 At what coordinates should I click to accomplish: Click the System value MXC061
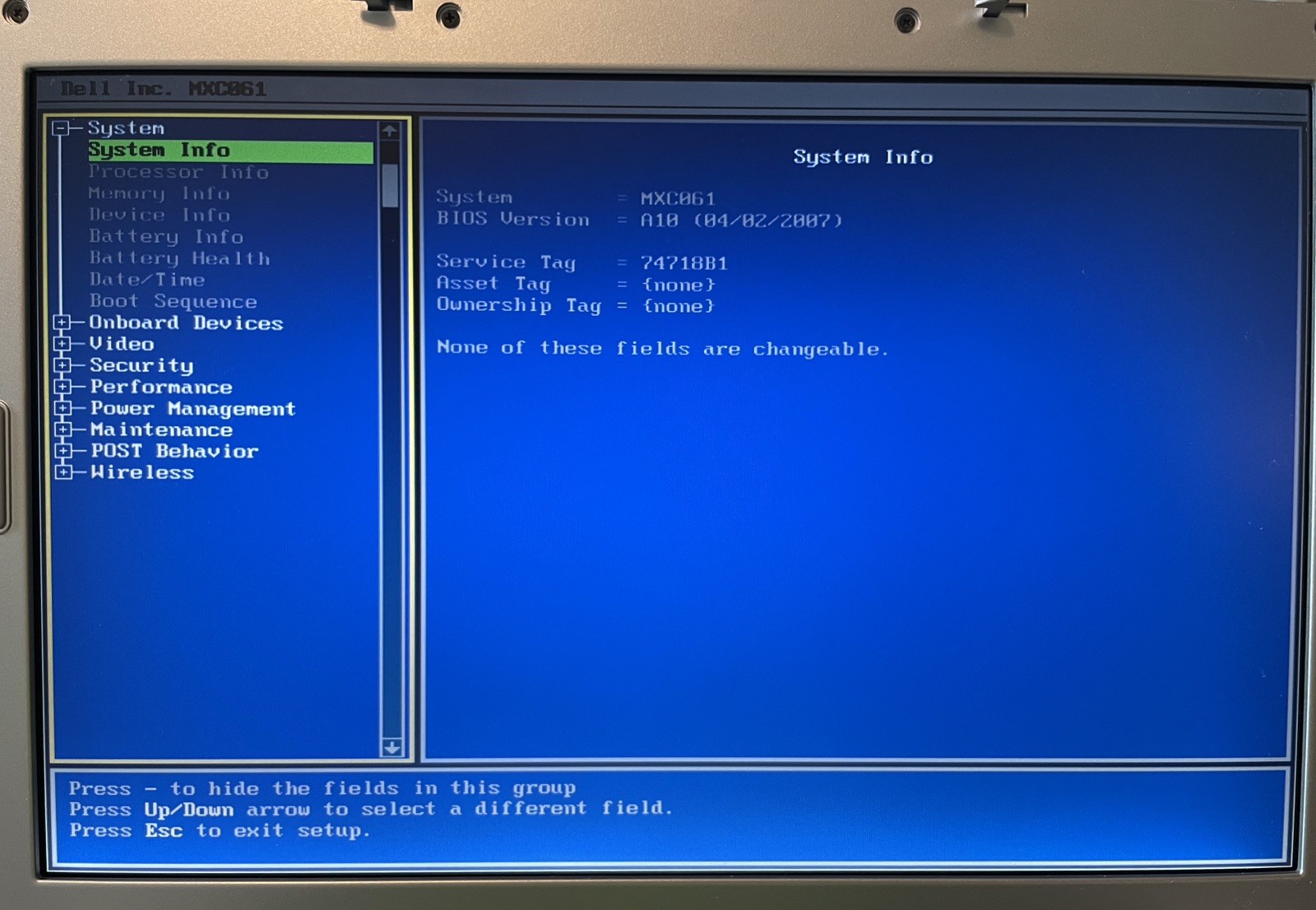(678, 199)
